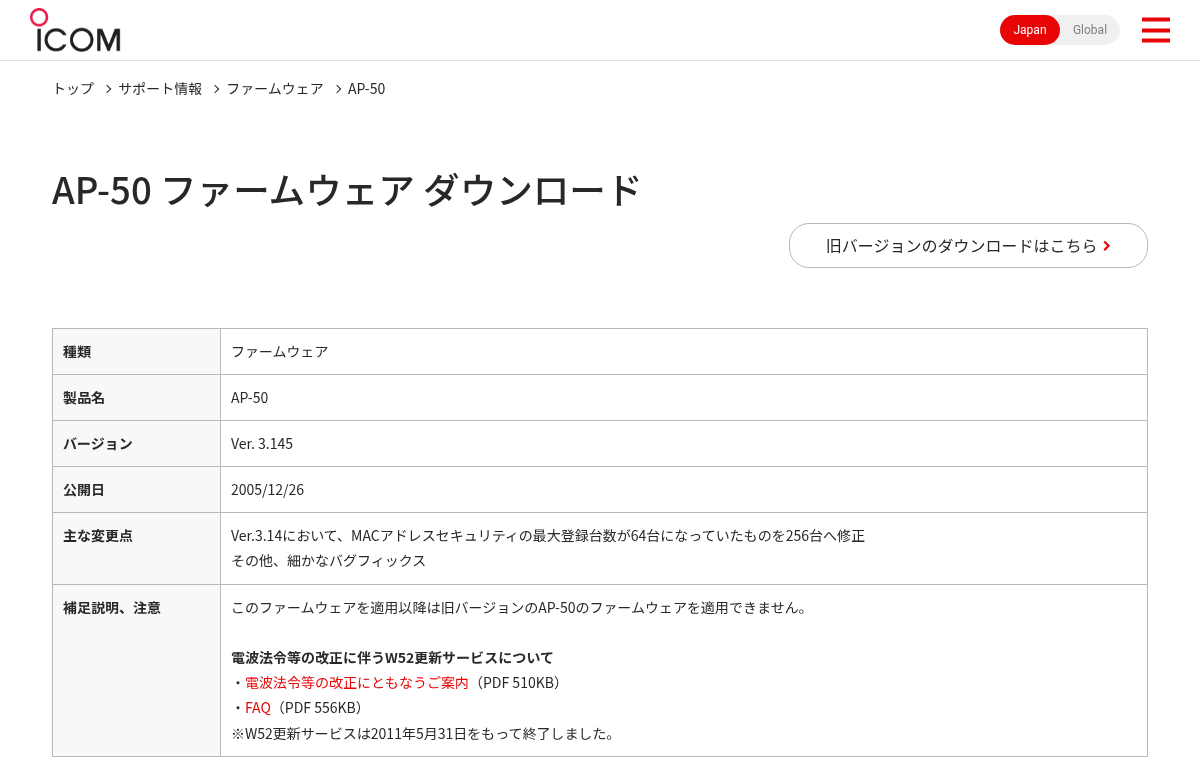The width and height of the screenshot is (1200, 757).
Task: Select the 種類 row header
Action: pos(136,351)
